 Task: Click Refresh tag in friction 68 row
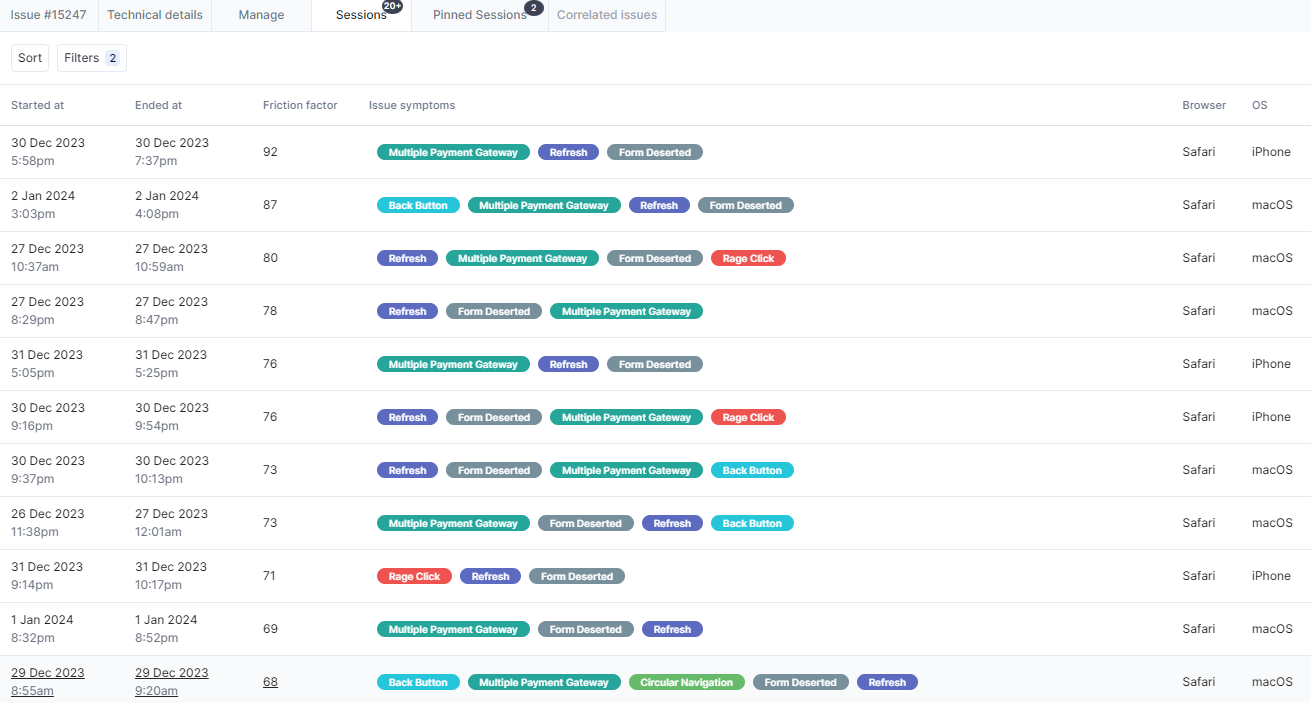888,682
